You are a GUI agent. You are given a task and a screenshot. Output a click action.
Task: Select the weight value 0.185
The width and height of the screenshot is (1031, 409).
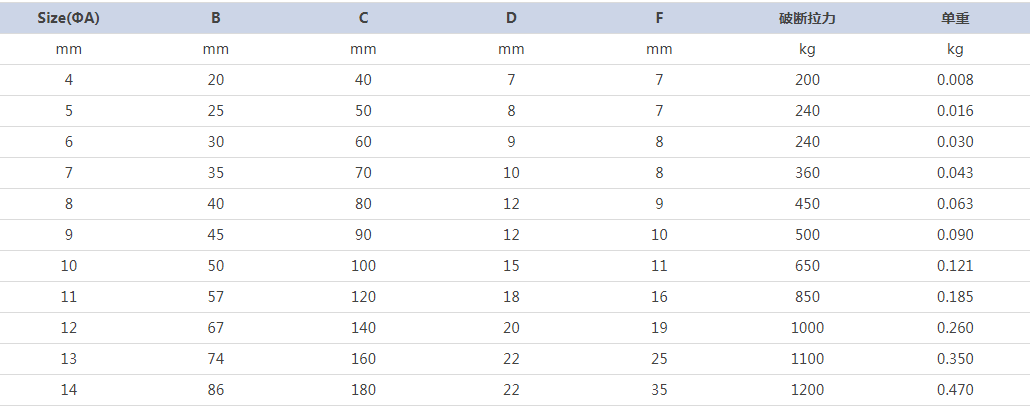(955, 297)
